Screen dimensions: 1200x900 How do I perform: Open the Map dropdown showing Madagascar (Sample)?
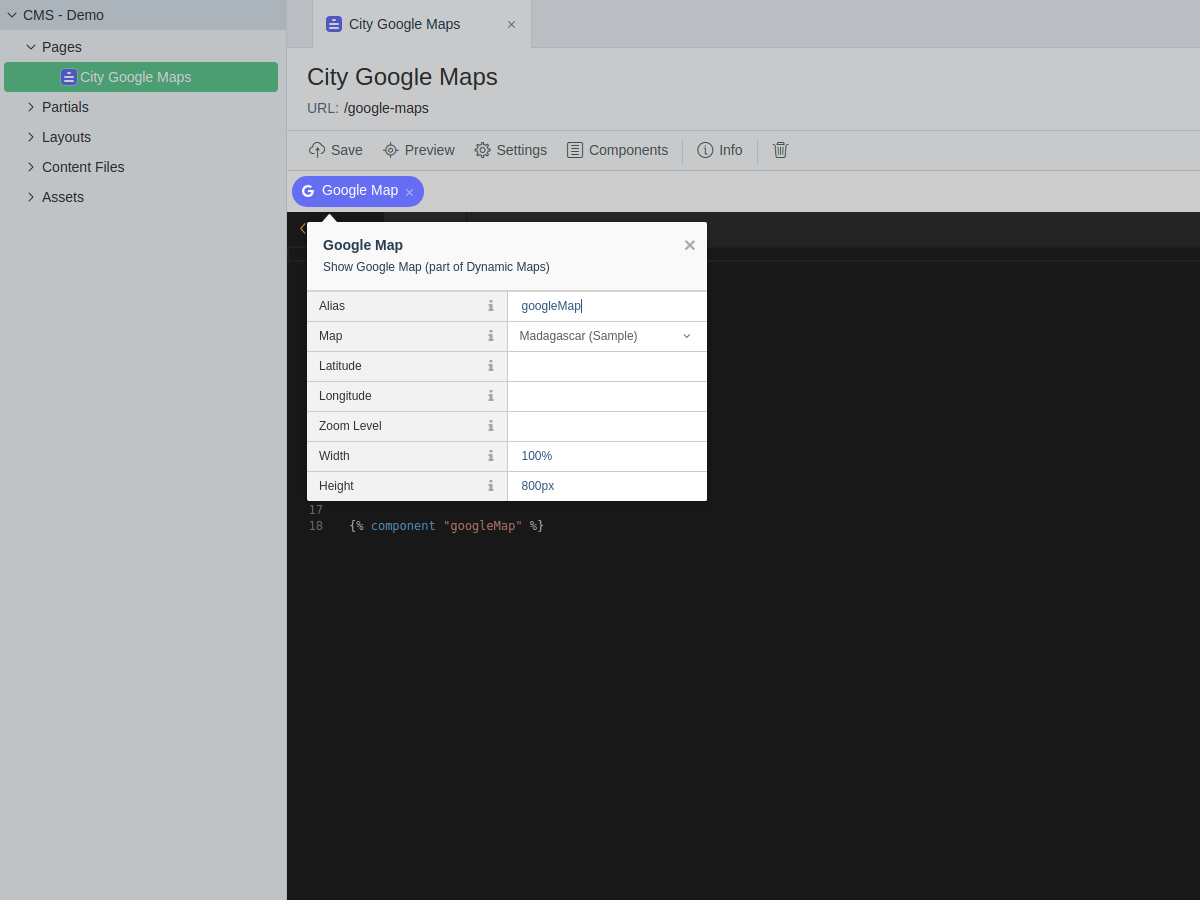[x=607, y=336]
